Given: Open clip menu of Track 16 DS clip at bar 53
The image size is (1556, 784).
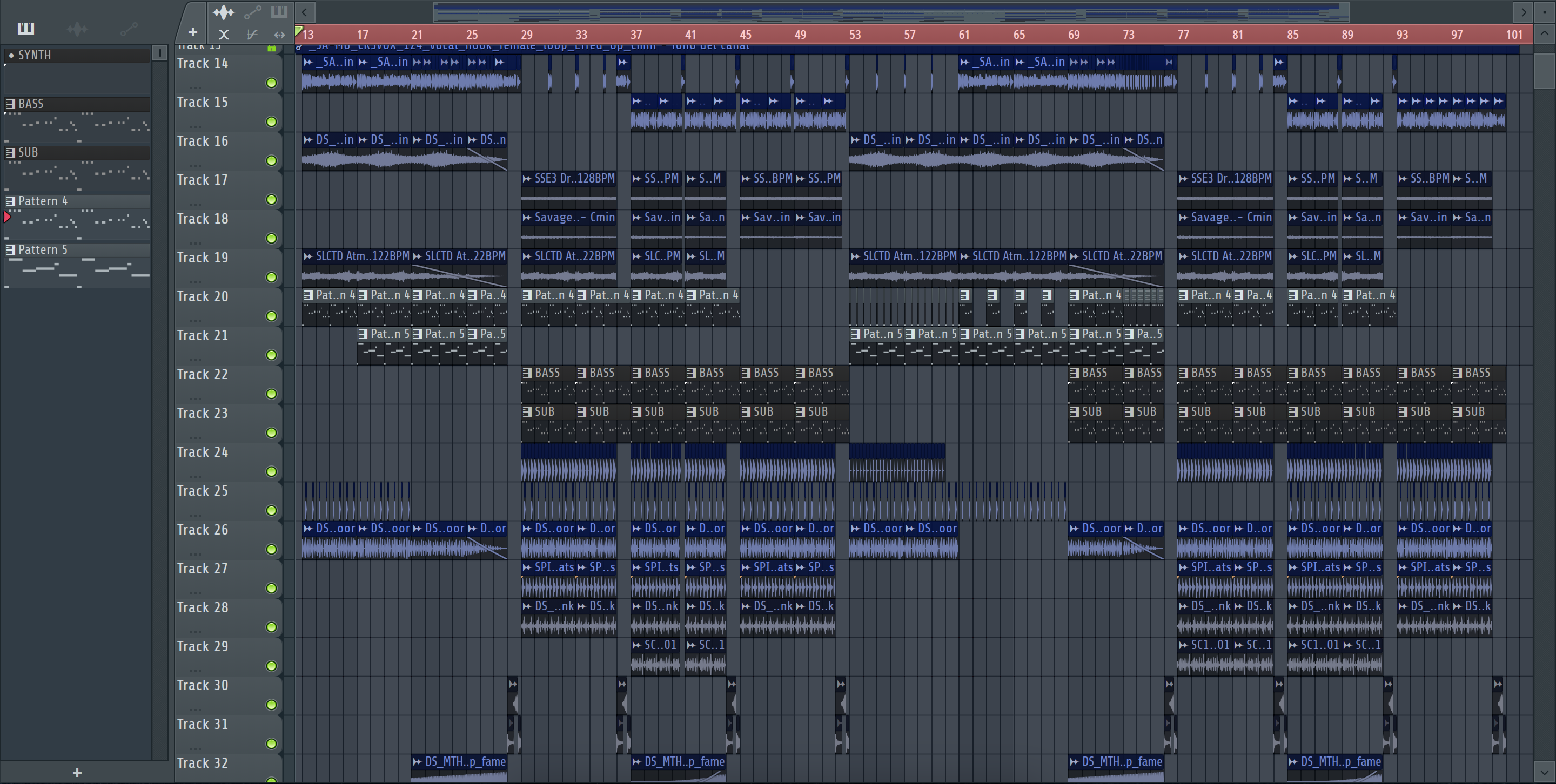Looking at the screenshot, I should coord(855,140).
